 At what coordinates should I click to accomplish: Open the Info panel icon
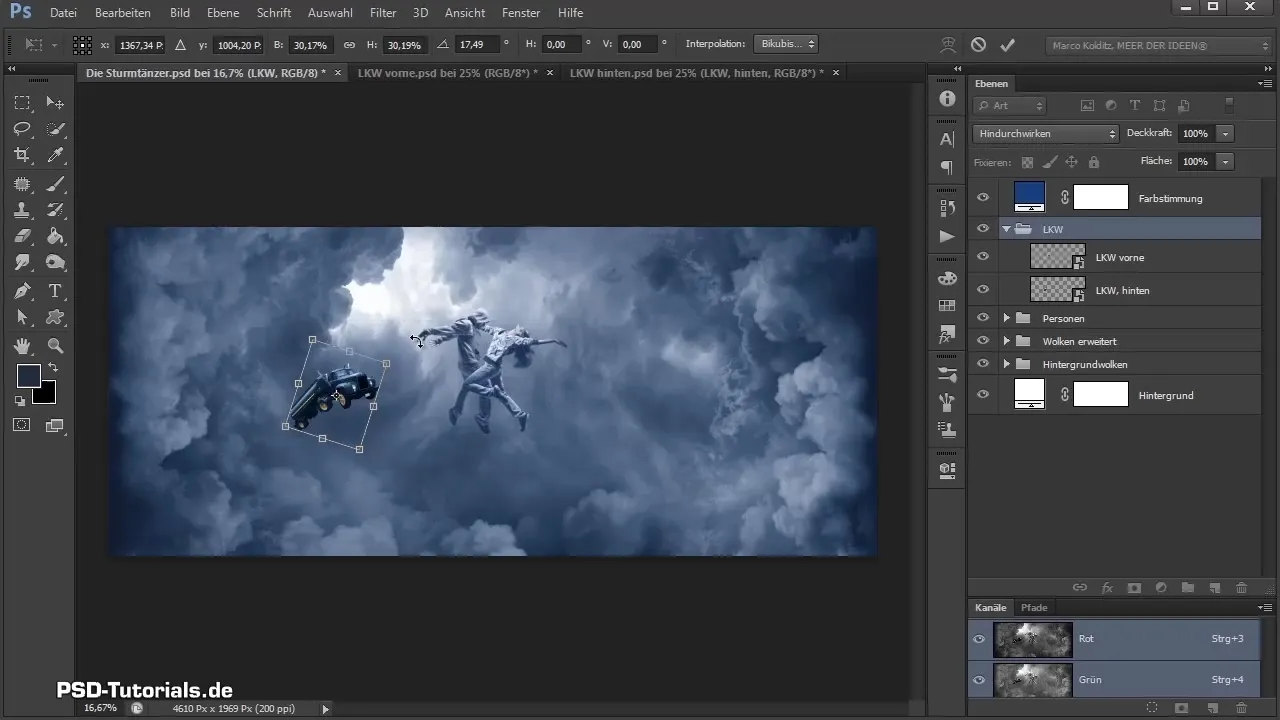point(947,99)
